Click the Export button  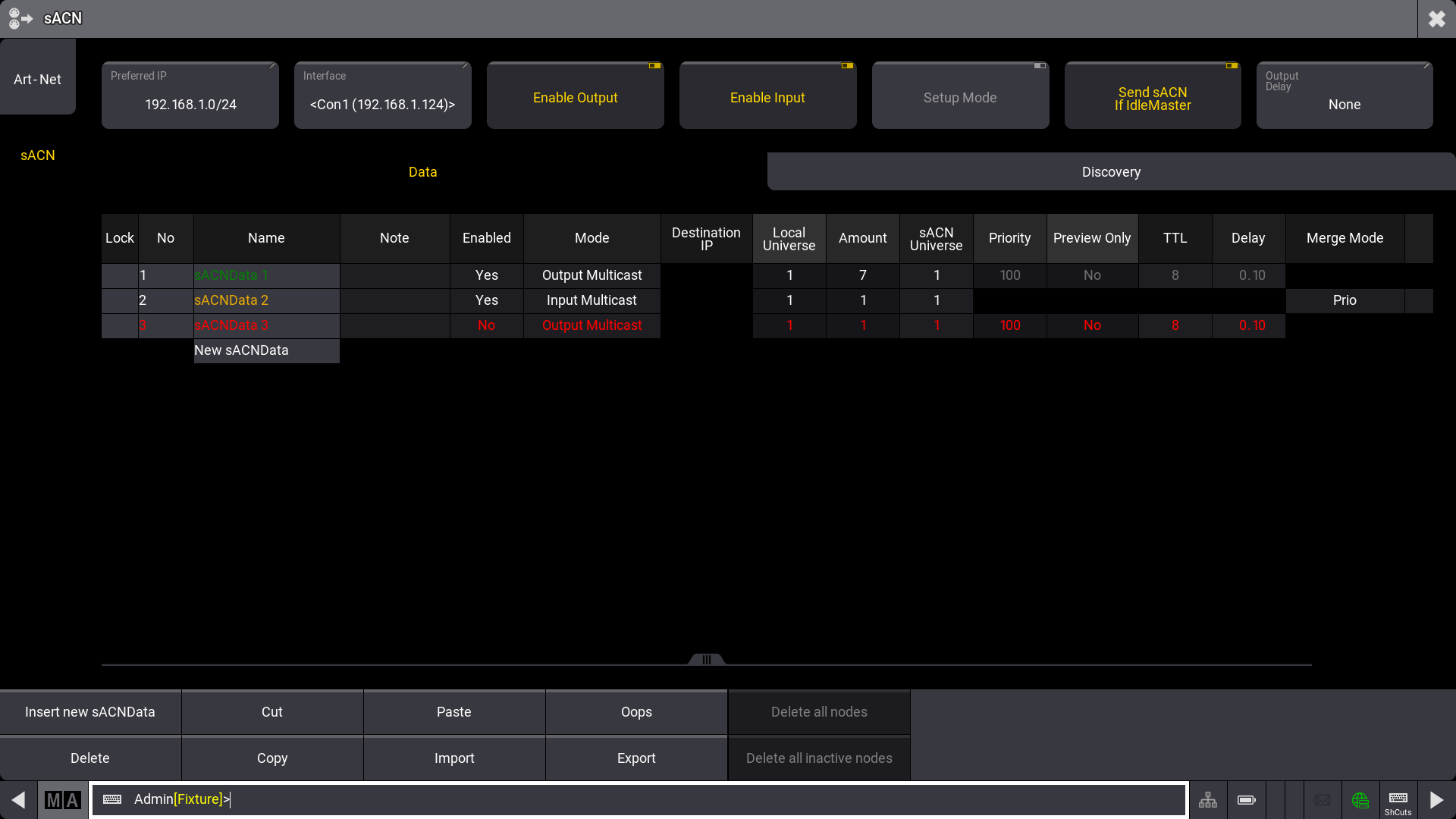636,758
